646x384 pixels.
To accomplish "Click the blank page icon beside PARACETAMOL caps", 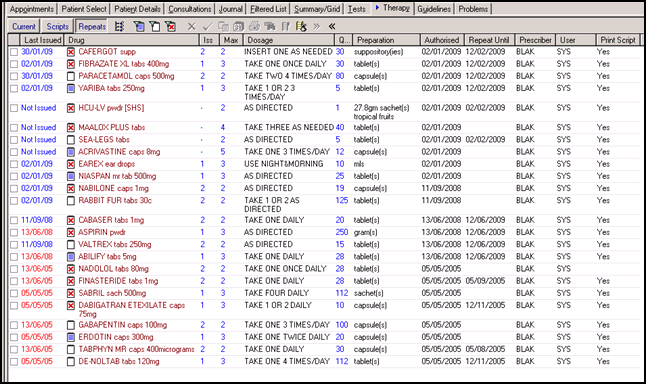I will [x=71, y=76].
